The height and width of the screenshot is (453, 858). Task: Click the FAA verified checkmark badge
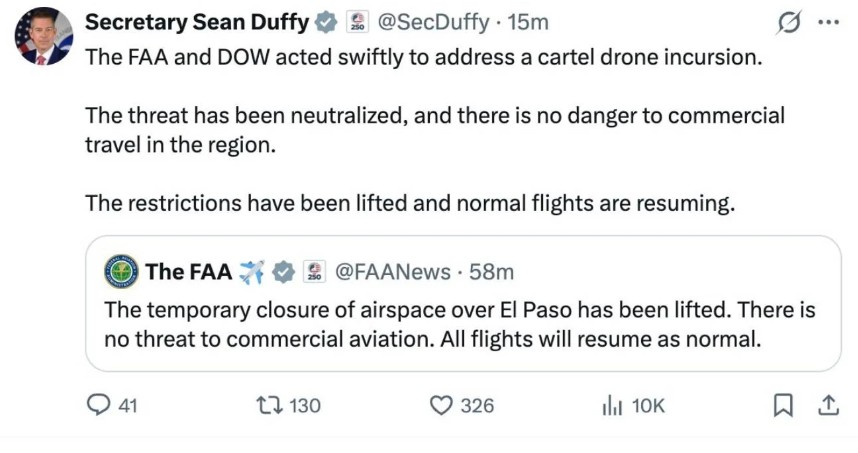pos(284,271)
